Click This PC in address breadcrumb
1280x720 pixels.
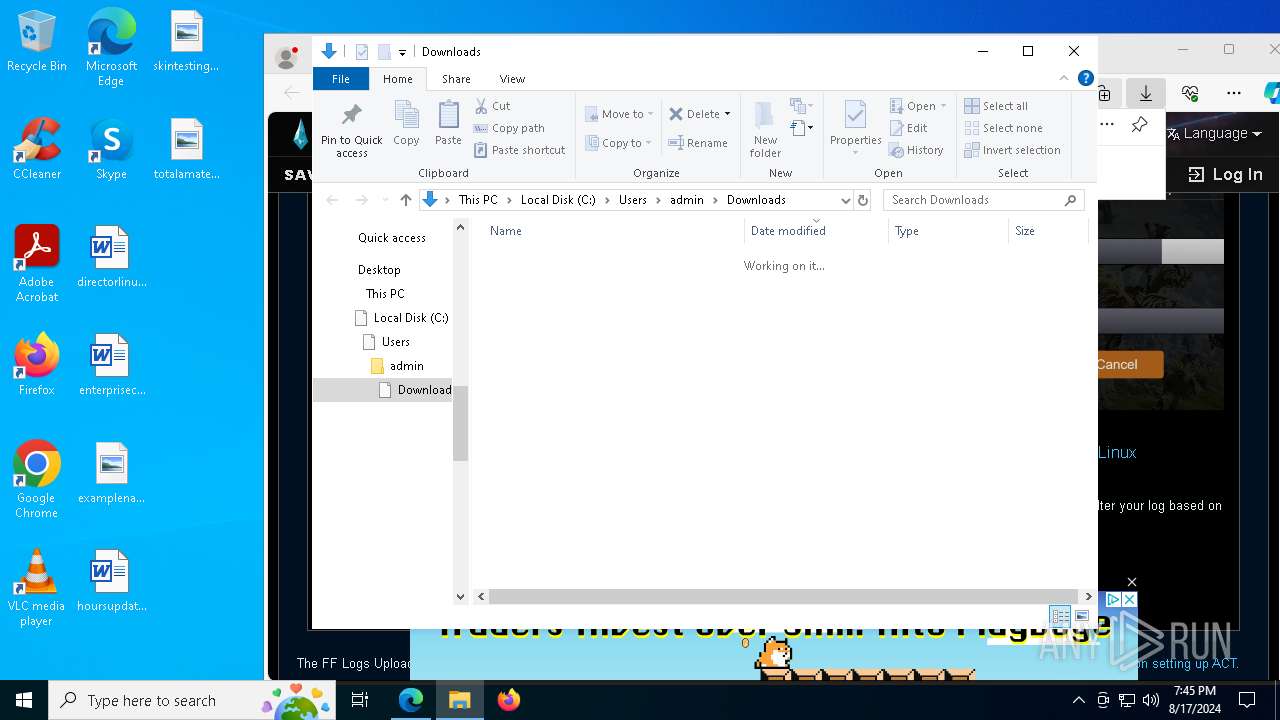tap(478, 200)
